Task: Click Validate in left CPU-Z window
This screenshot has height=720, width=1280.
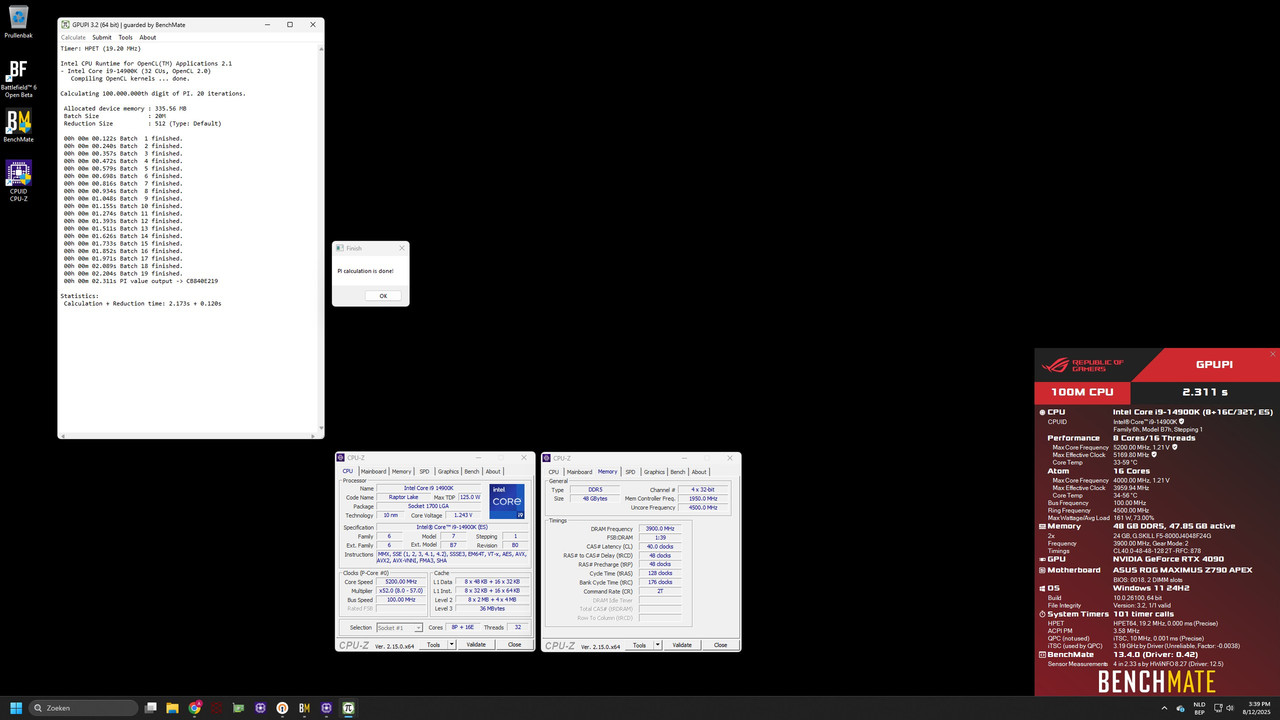Action: coord(476,645)
